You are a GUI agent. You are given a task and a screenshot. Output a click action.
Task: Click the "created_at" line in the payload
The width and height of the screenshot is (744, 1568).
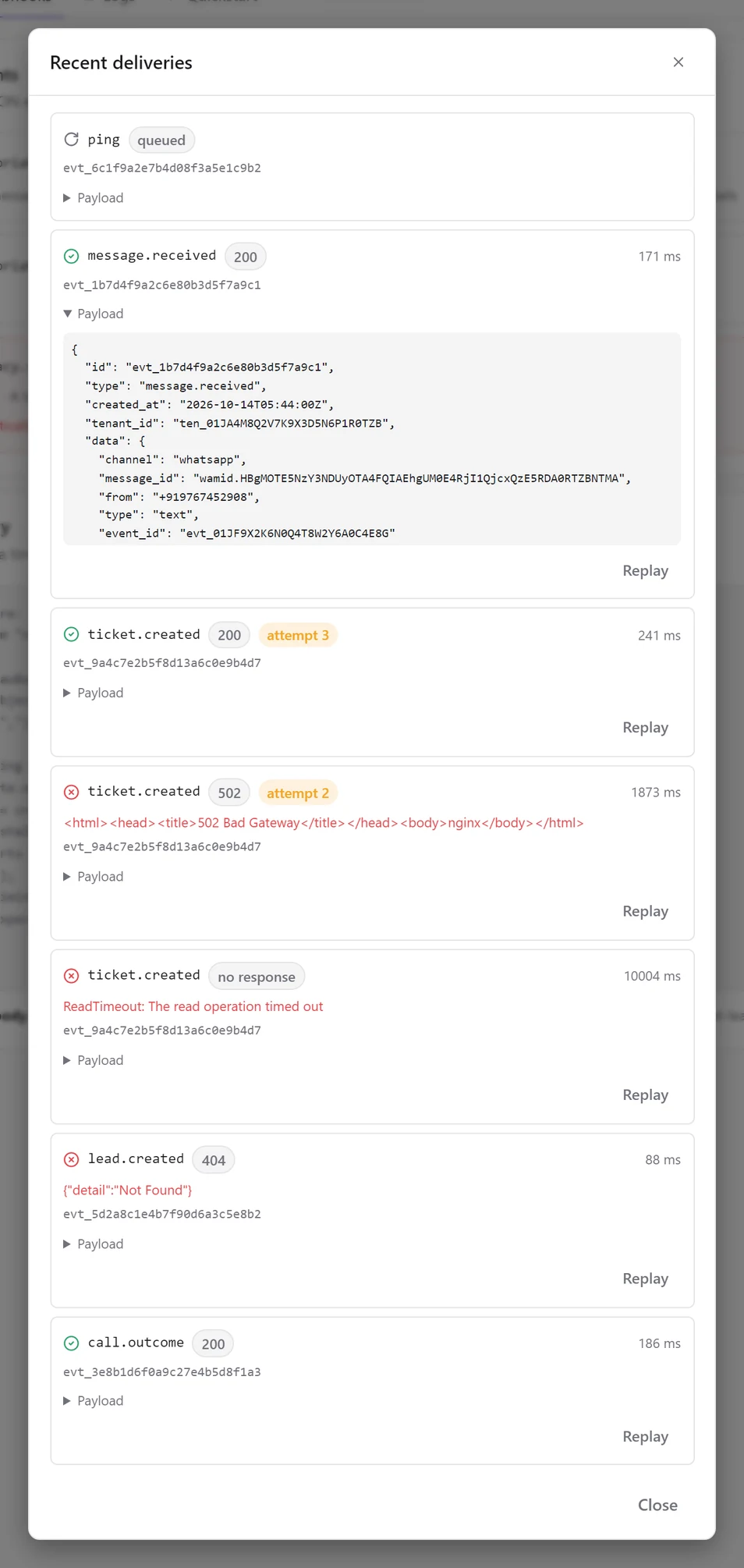(x=210, y=405)
